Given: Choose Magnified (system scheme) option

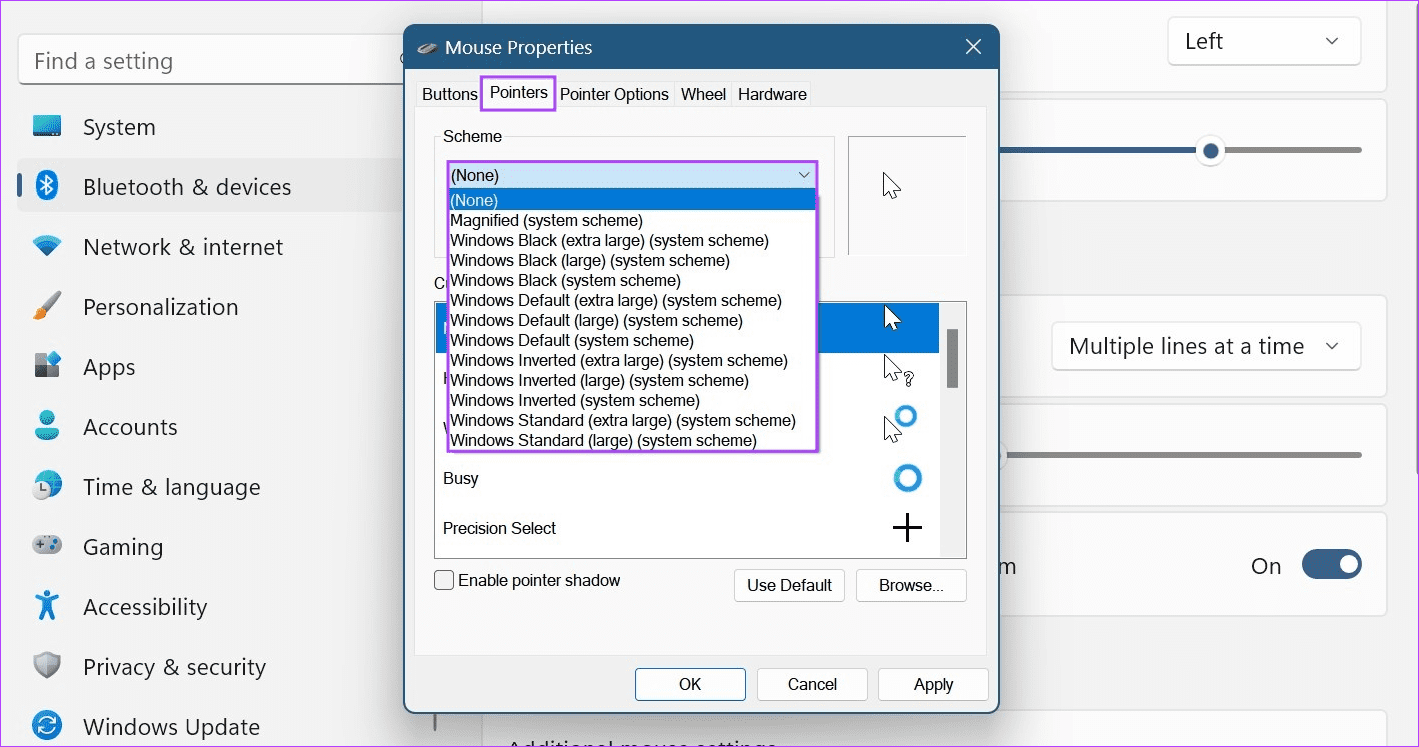Looking at the screenshot, I should (x=632, y=220).
